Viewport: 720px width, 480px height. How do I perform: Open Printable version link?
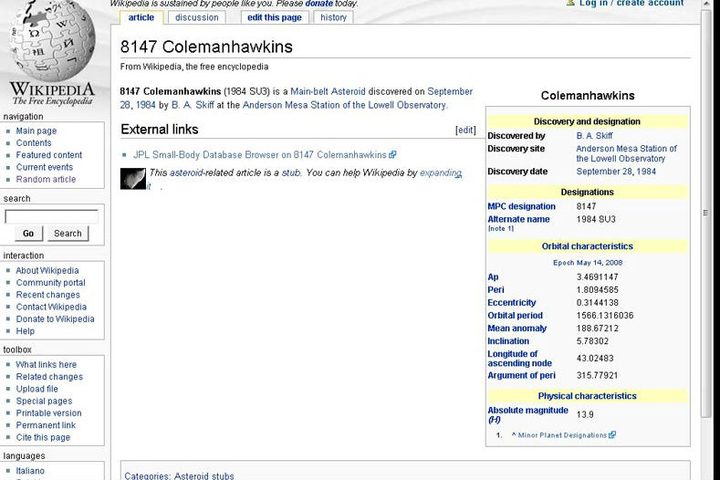coord(49,413)
